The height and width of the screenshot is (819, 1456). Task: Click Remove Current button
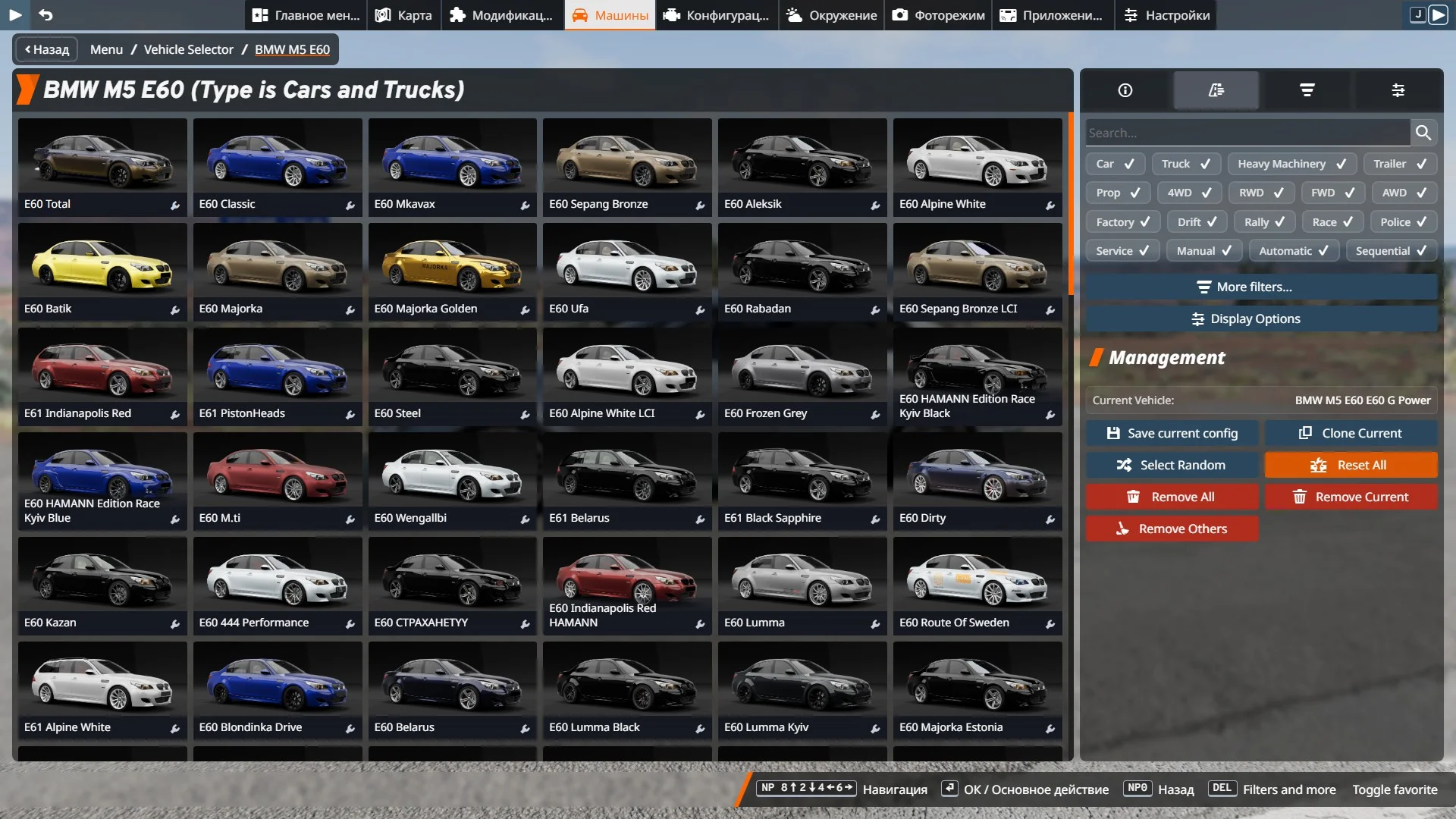(x=1351, y=497)
